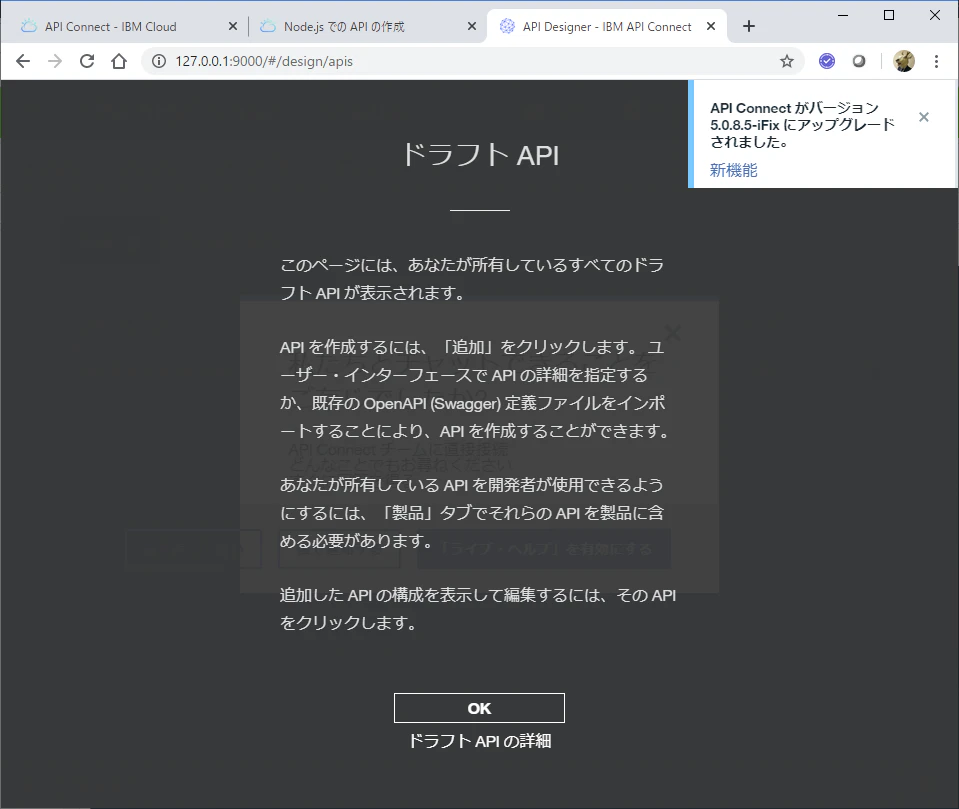
Task: Switch to the API Connect - IBM Cloud tab
Action: coord(110,26)
